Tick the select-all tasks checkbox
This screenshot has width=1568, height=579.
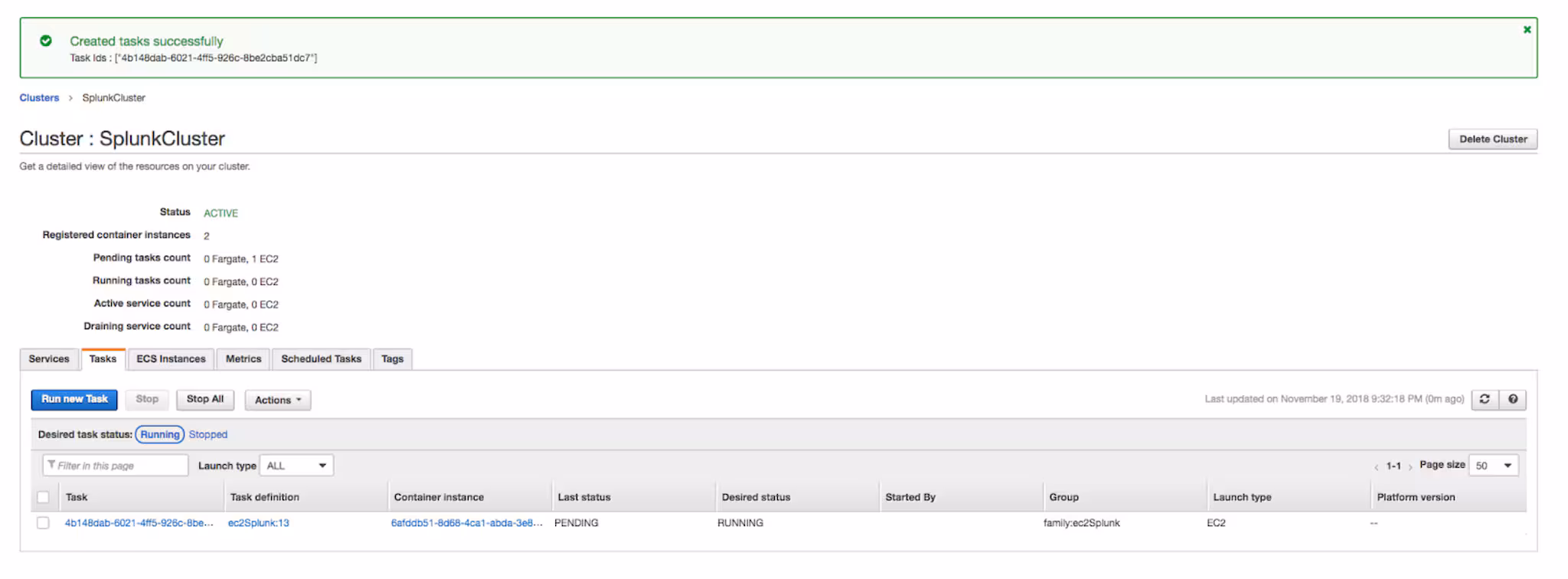[43, 497]
